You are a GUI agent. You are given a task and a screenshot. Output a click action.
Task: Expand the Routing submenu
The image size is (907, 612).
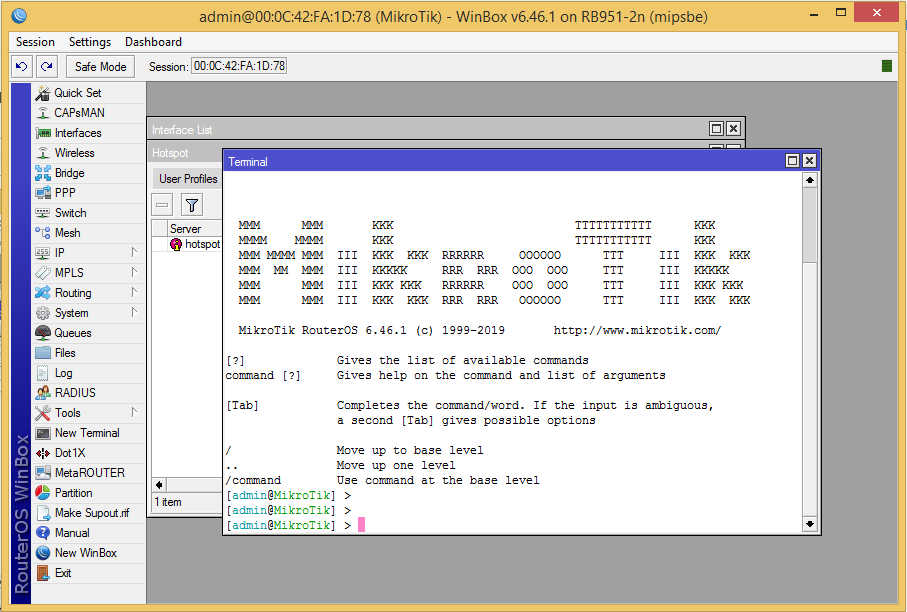click(x=134, y=293)
